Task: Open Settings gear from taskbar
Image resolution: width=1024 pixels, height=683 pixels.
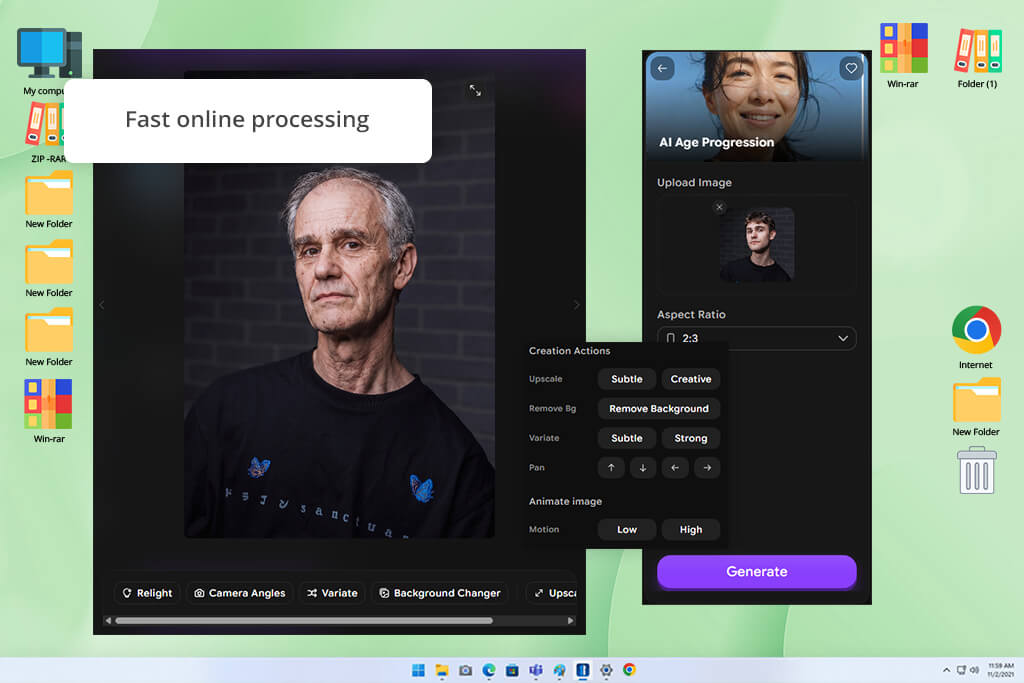Action: (x=606, y=670)
